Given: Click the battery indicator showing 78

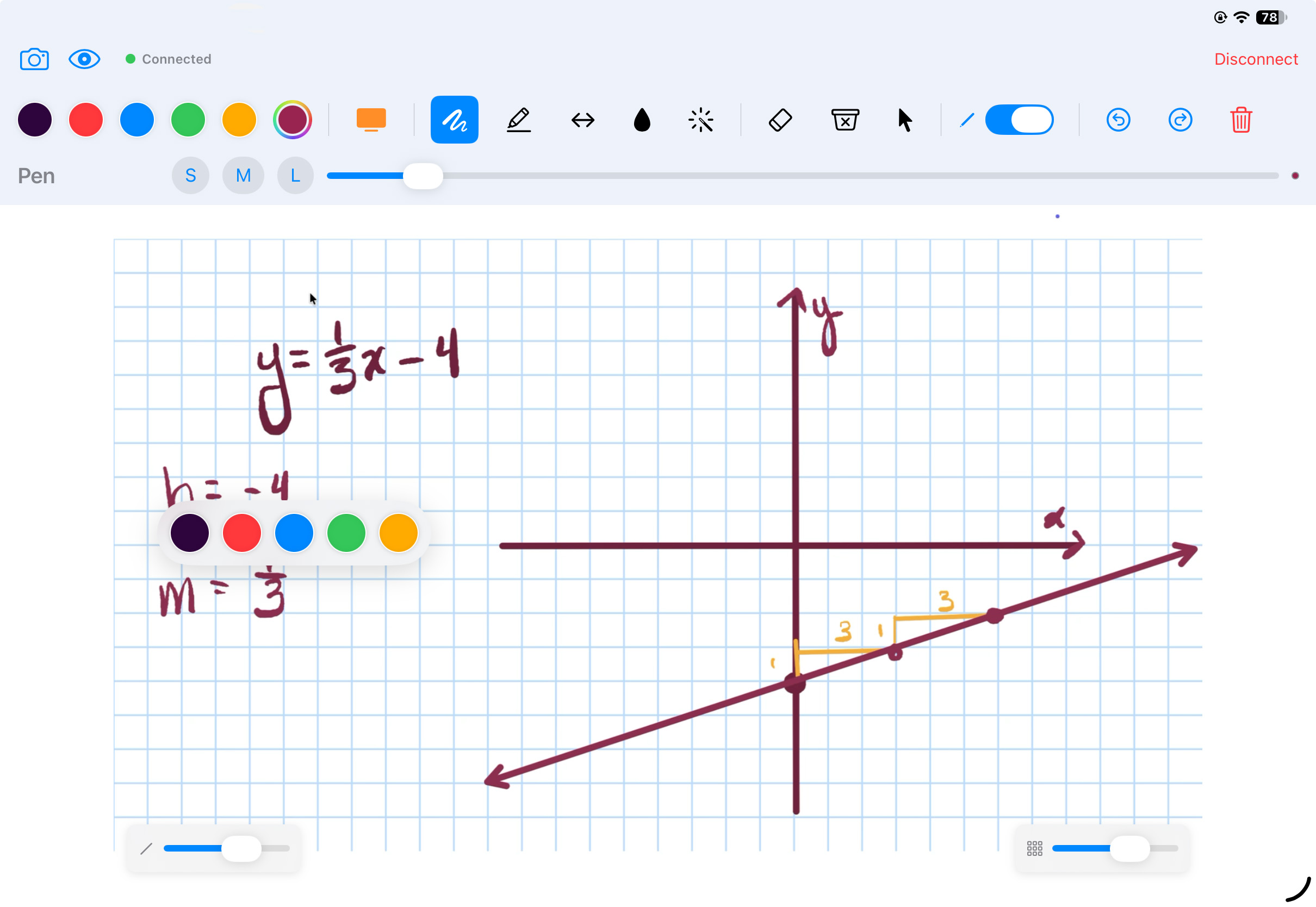Looking at the screenshot, I should point(1271,17).
